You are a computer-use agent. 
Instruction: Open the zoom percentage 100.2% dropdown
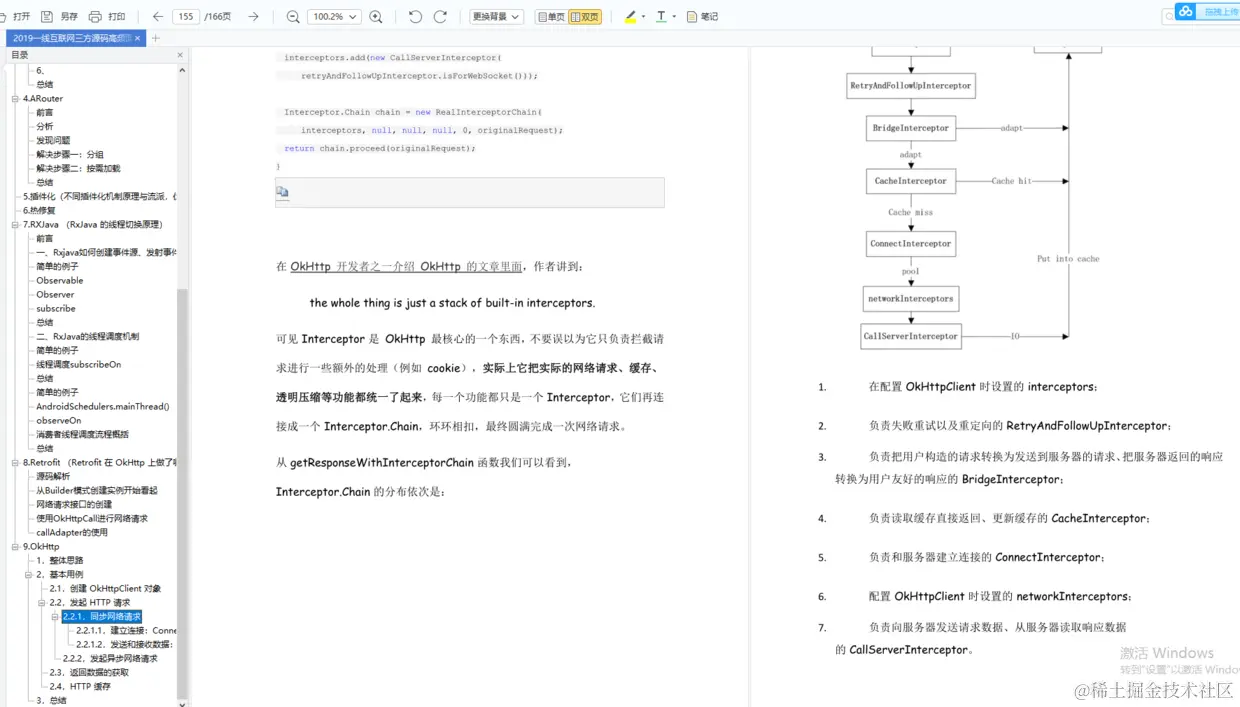(x=334, y=17)
